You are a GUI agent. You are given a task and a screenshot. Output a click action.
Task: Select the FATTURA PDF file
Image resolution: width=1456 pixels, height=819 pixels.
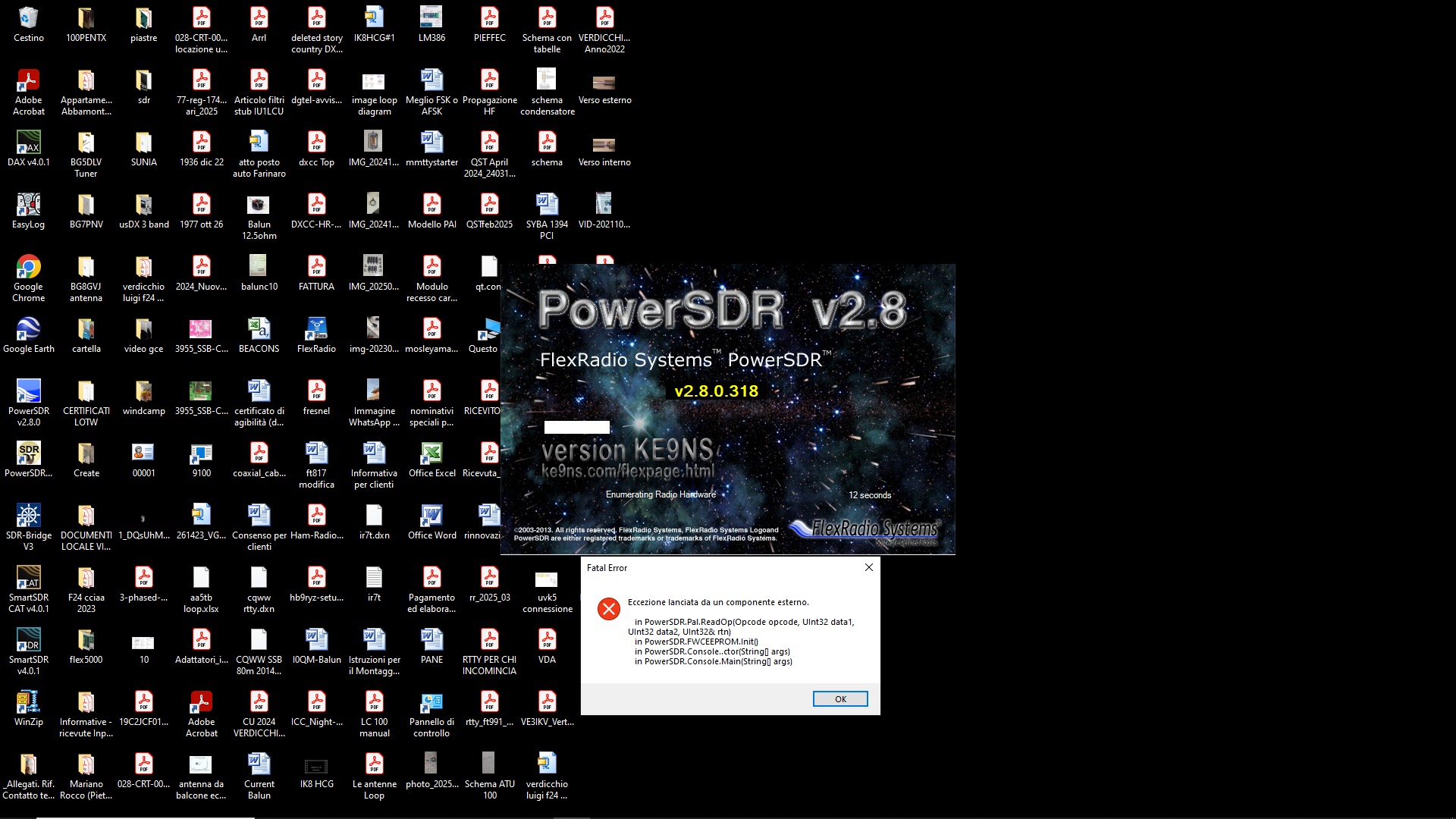click(317, 273)
